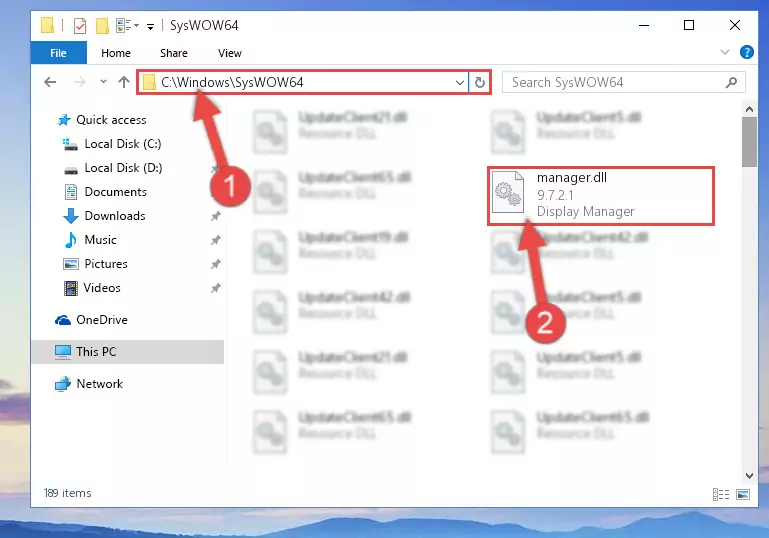
Task: Click the scrollbar up arrow
Action: [x=749, y=109]
